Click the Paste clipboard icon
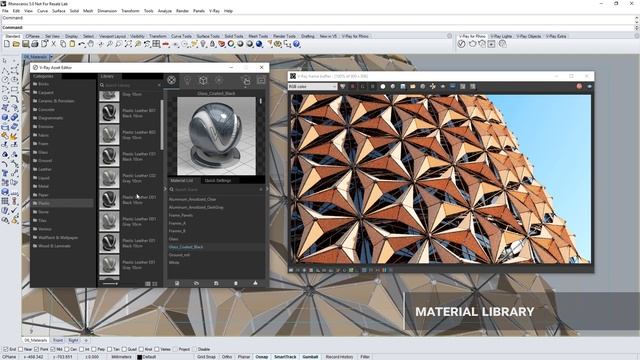The height and width of the screenshot is (360, 640). click(72, 44)
